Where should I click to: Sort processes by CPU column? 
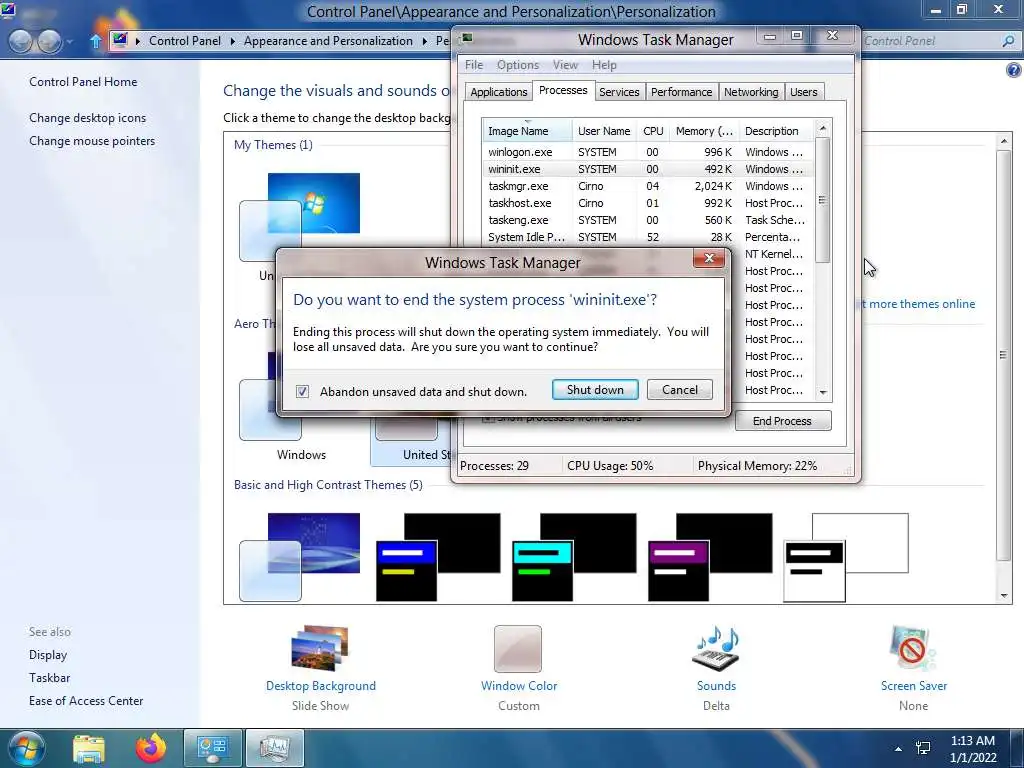coord(653,131)
